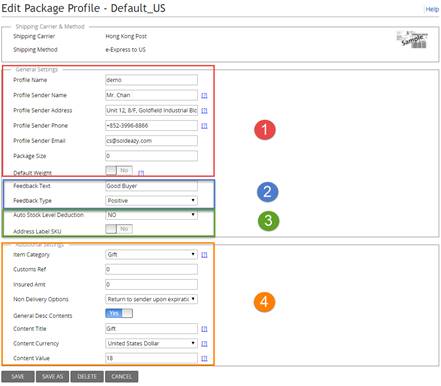The image size is (441, 386).
Task: Click the 'e-Express to US' method text
Action: (x=125, y=50)
